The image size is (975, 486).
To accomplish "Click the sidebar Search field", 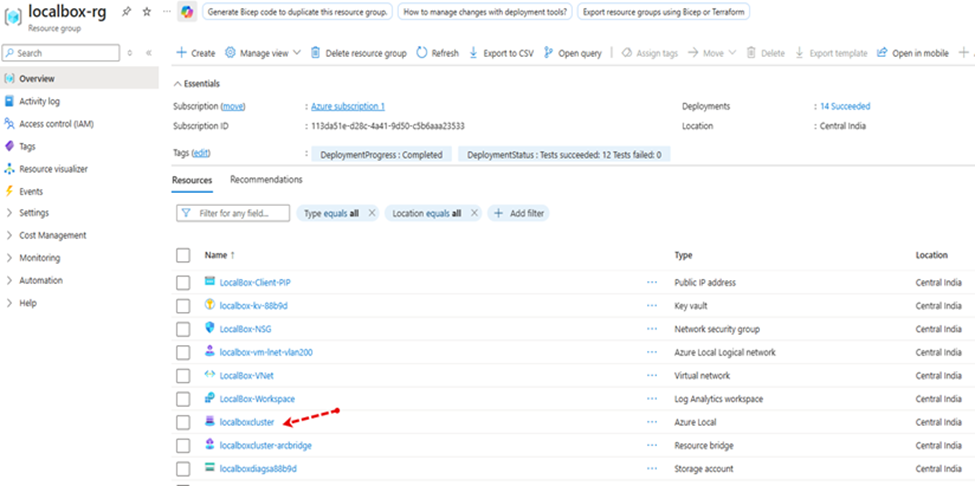I will pos(61,53).
